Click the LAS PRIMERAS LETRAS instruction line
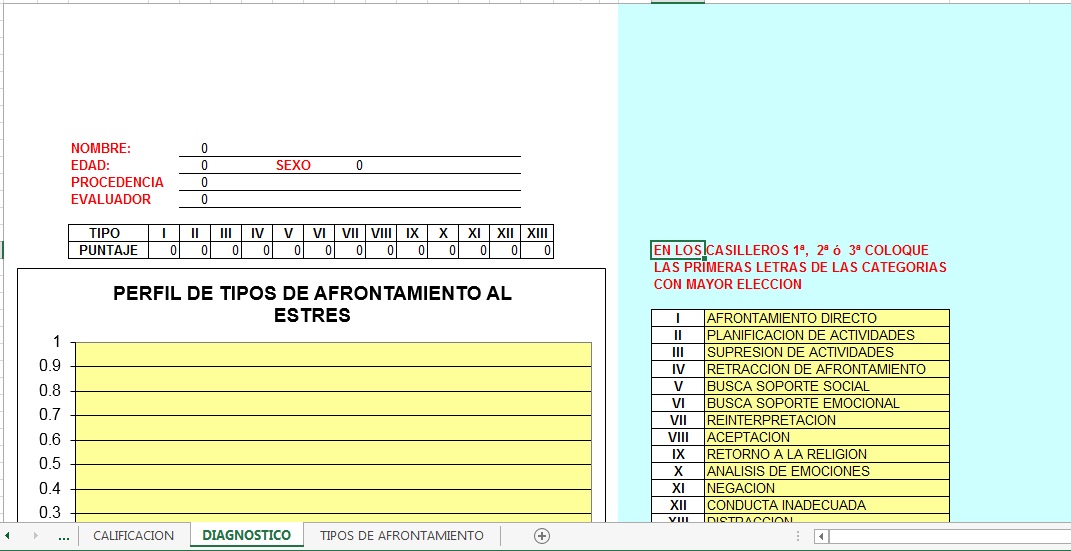The image size is (1071, 551). coord(800,267)
